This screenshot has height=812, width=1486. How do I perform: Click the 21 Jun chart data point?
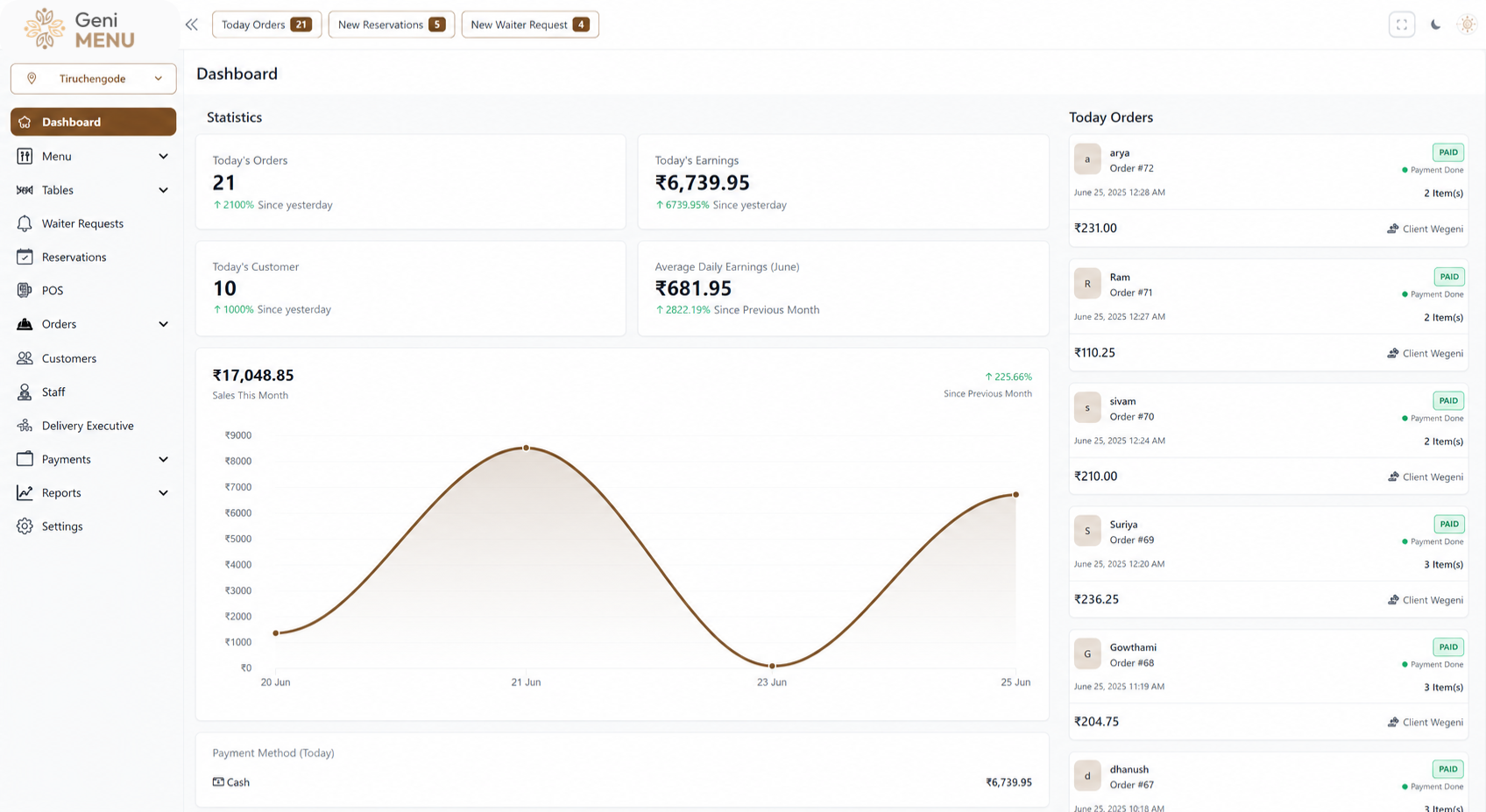526,448
